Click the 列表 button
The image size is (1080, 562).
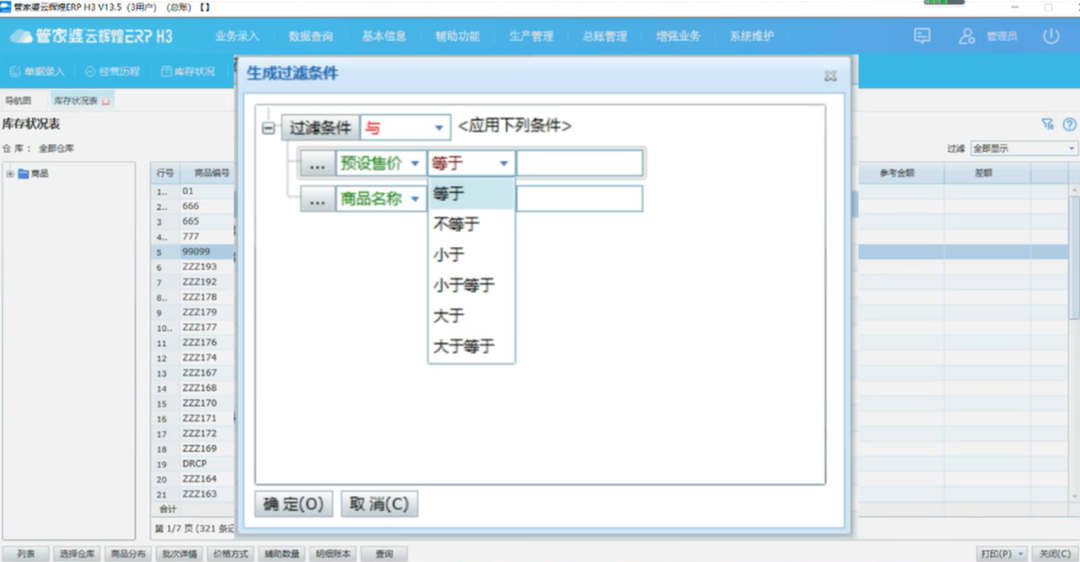pyautogui.click(x=26, y=554)
